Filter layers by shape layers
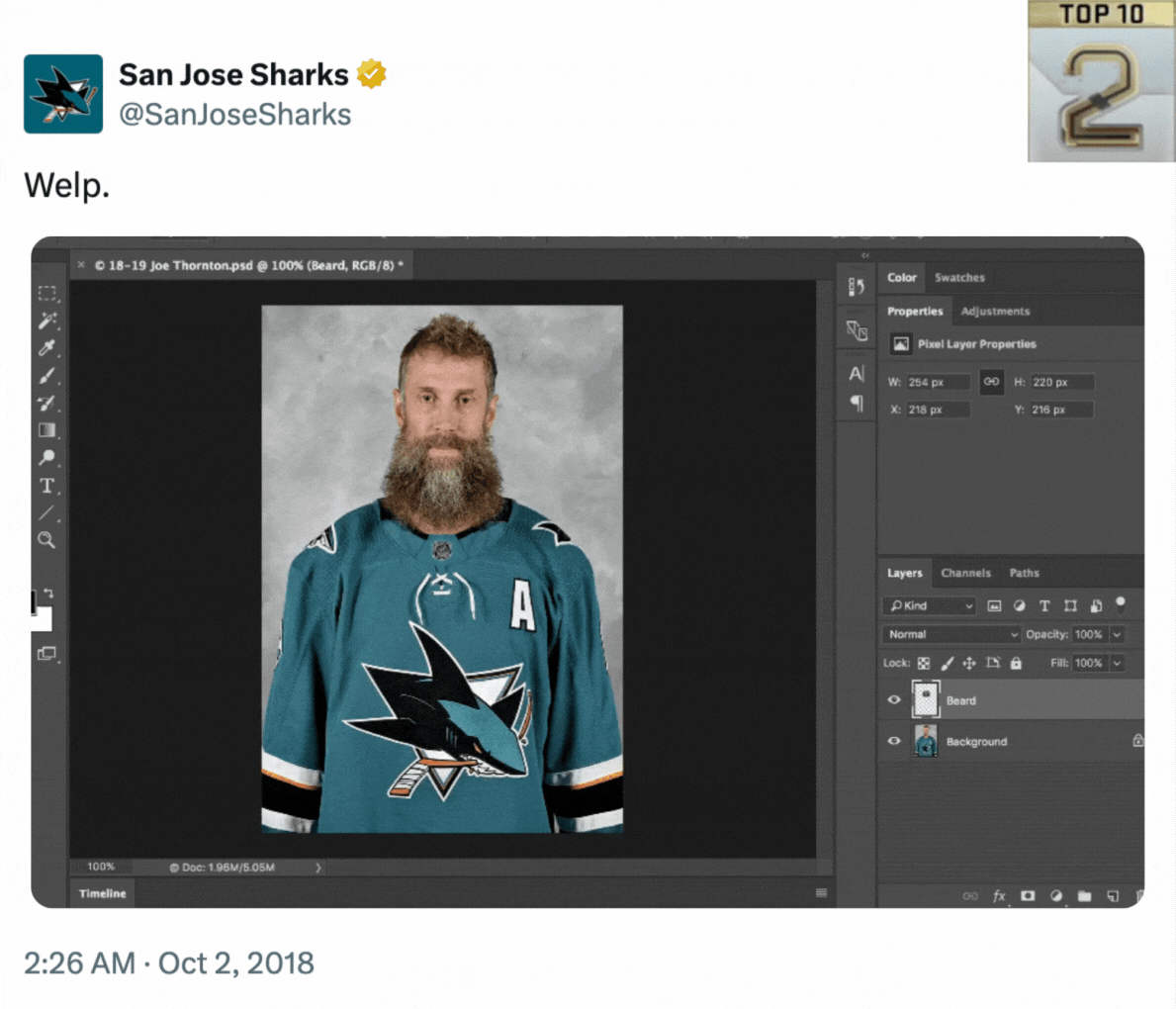Viewport: 1176px width, 1009px height. click(x=1070, y=606)
